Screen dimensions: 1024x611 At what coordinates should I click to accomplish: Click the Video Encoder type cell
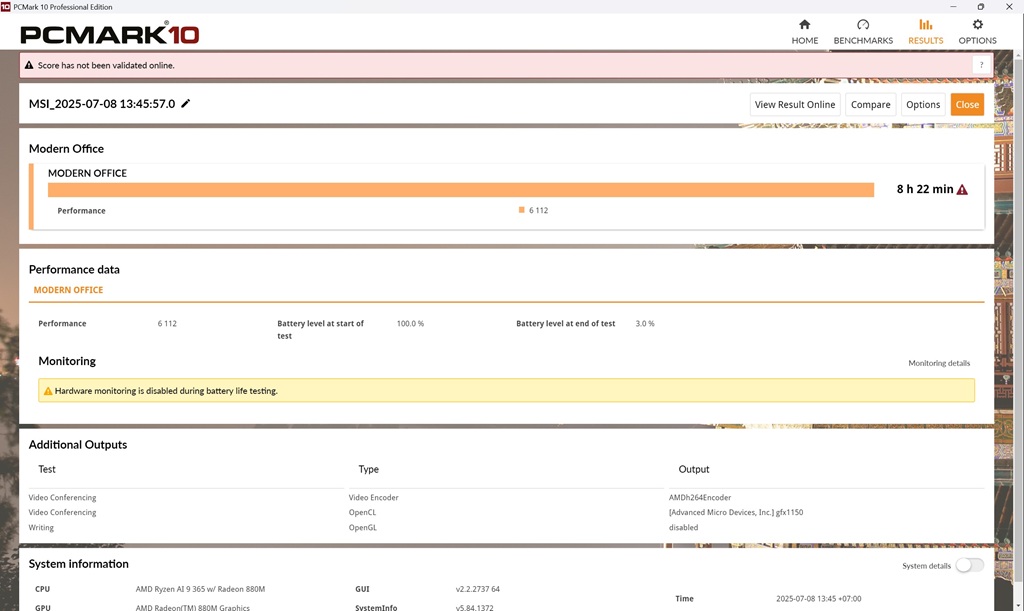click(x=374, y=497)
